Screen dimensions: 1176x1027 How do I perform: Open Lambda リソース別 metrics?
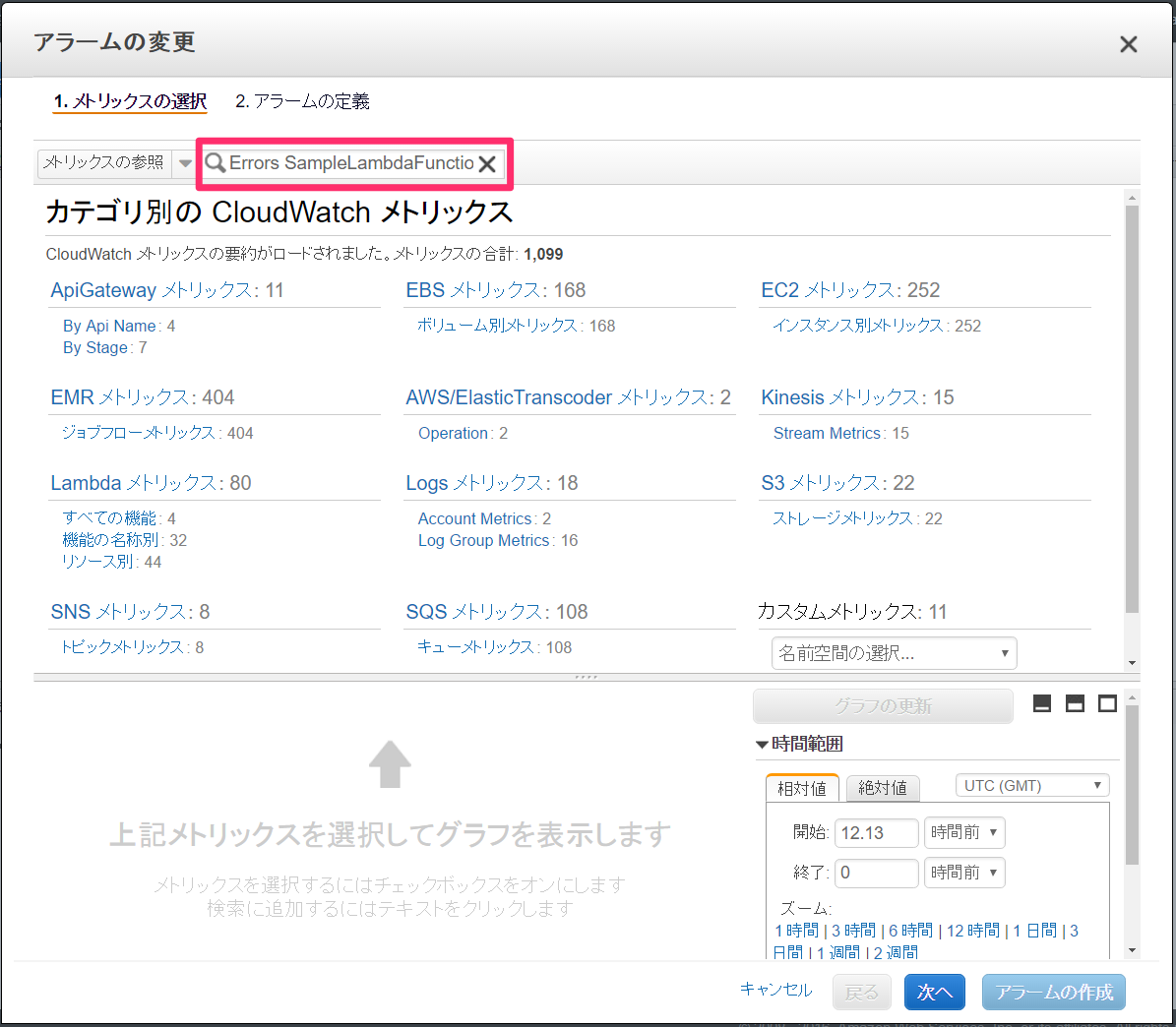(97, 562)
